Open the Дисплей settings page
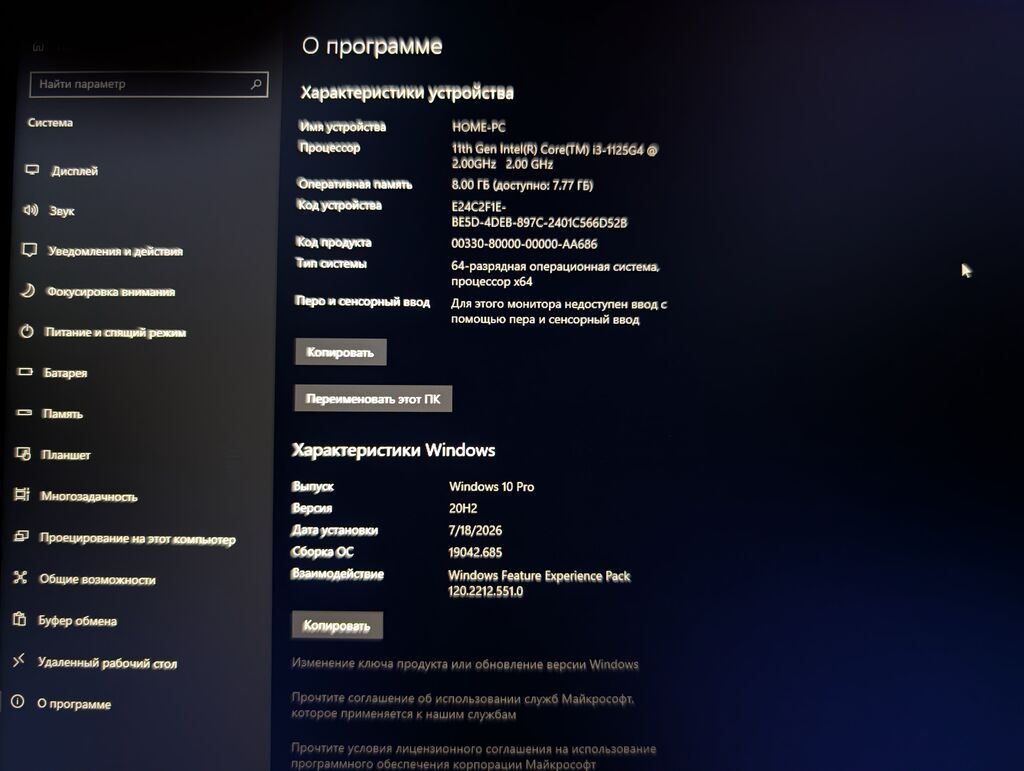Viewport: 1024px width, 771px height. point(74,171)
